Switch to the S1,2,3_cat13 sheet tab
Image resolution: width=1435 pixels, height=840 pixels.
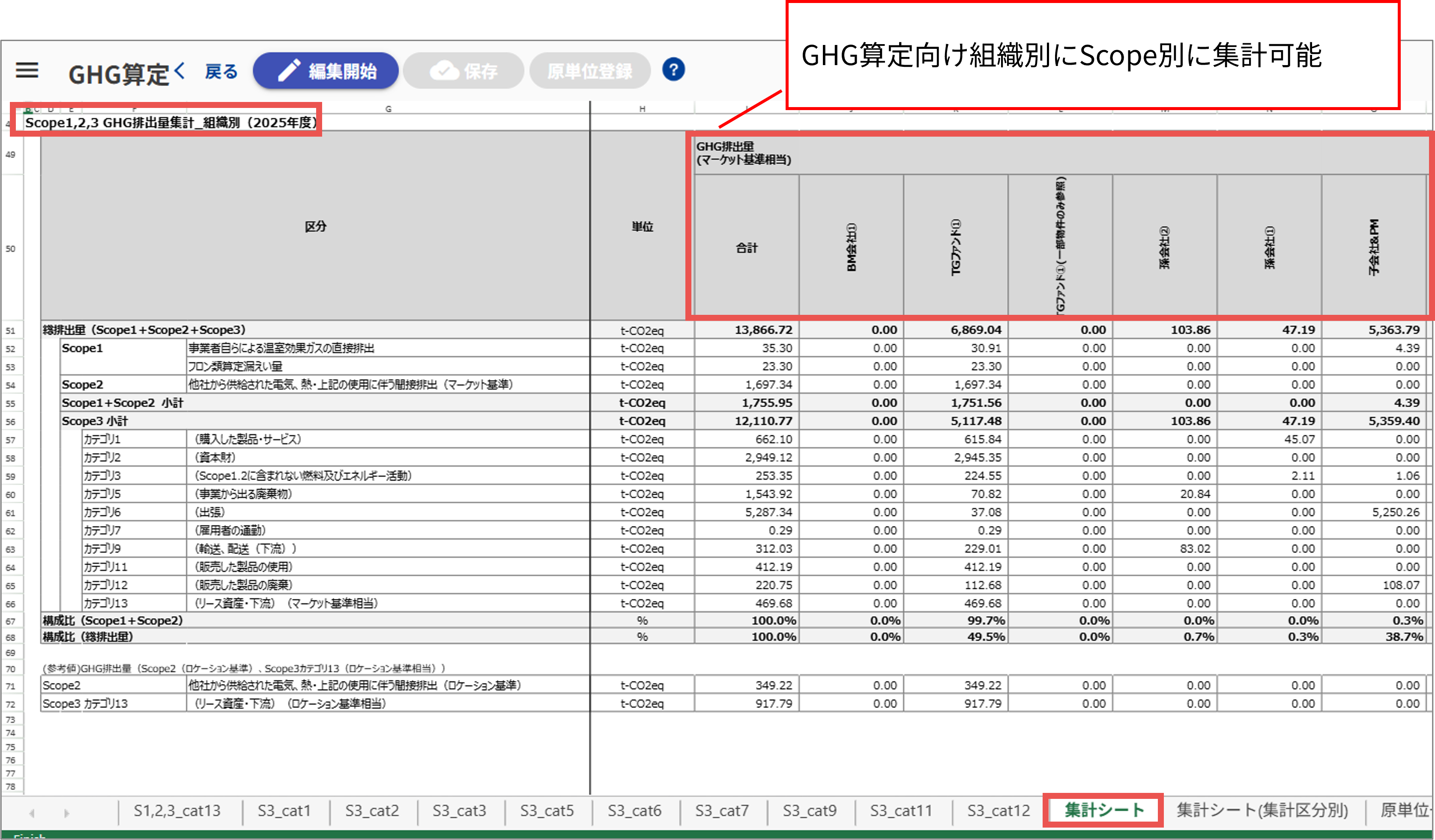coord(177,810)
